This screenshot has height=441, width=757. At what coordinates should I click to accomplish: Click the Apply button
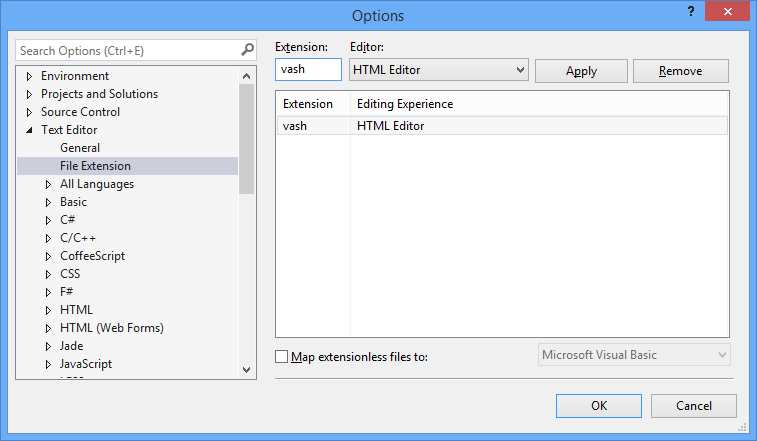point(581,71)
